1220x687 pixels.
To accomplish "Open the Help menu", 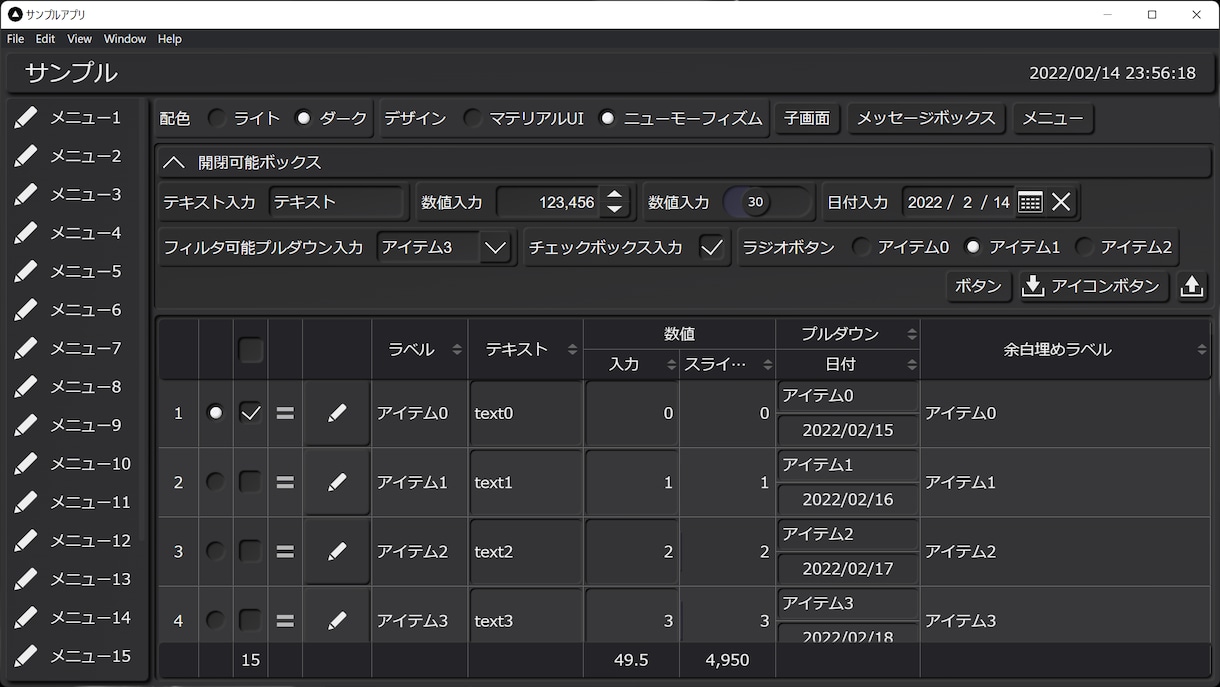I will pyautogui.click(x=170, y=39).
